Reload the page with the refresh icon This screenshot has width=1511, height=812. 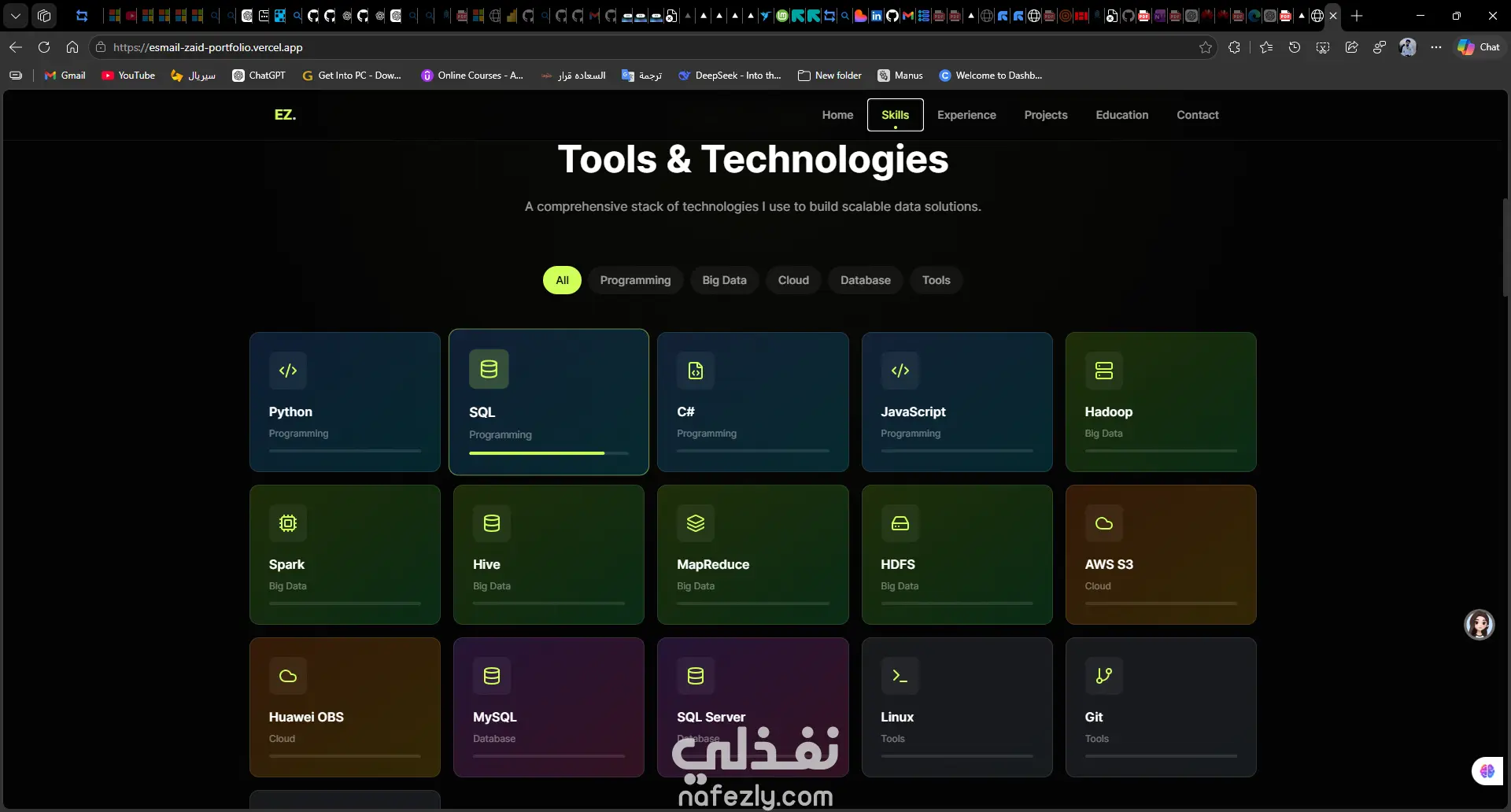click(44, 47)
